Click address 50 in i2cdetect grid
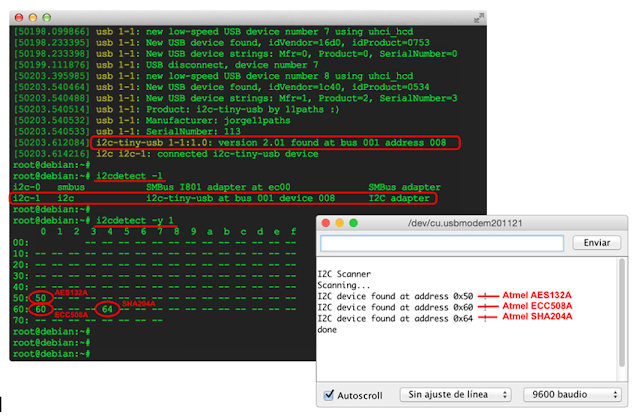This screenshot has width=640, height=418. click(x=41, y=298)
